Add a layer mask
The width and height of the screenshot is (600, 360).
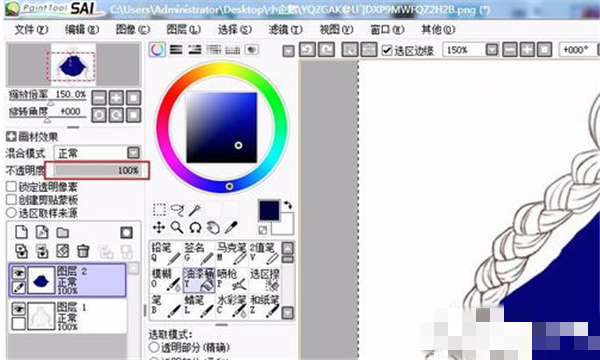coord(126,232)
